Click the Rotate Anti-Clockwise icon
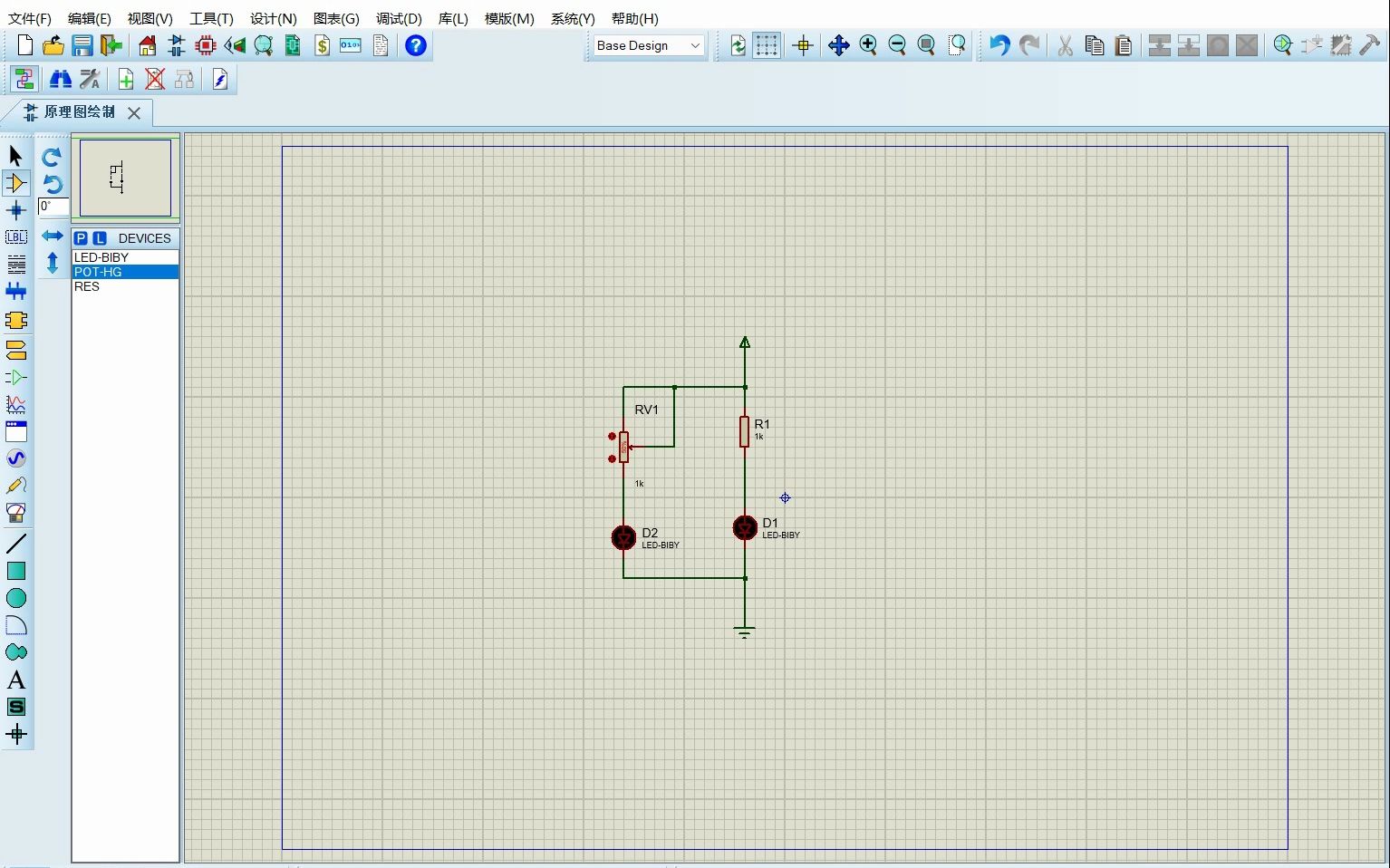Image resolution: width=1390 pixels, height=868 pixels. tap(53, 185)
